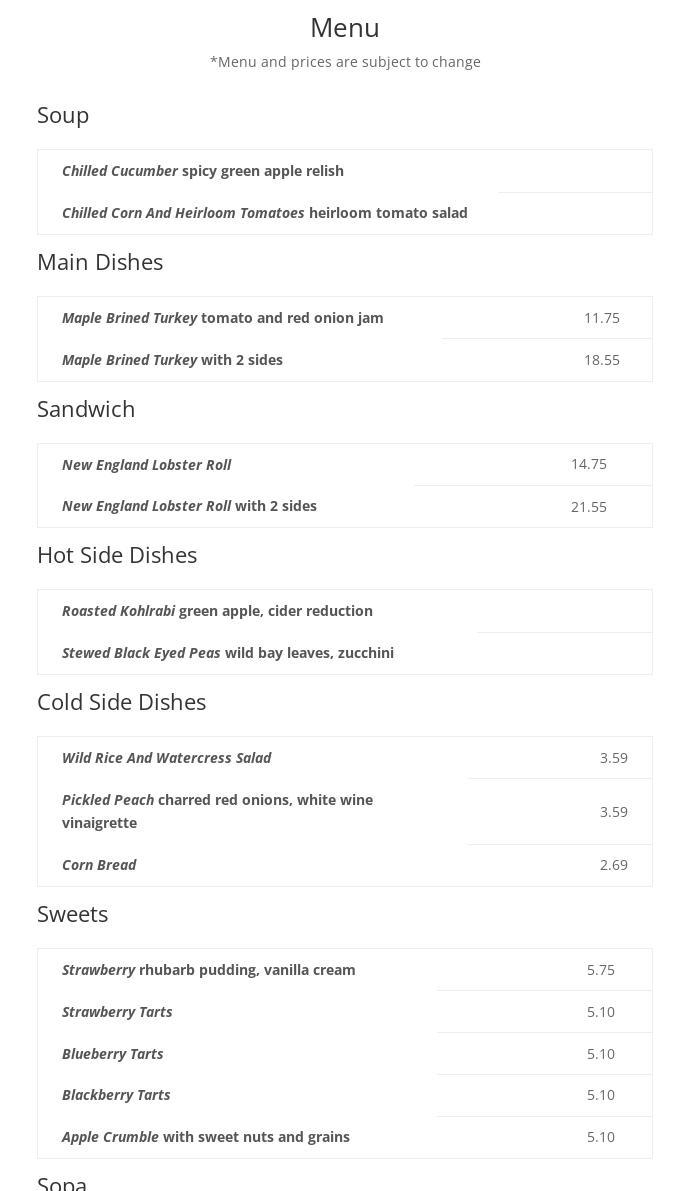
Task: Click the Menu page title
Action: pos(344,28)
